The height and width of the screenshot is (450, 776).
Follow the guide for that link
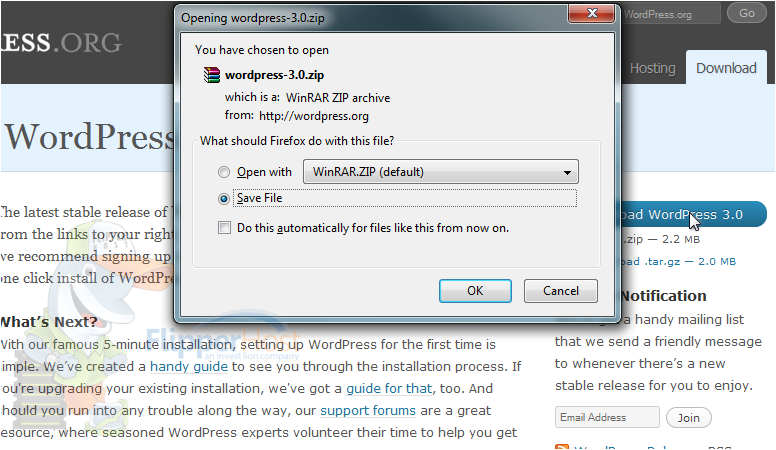point(389,389)
